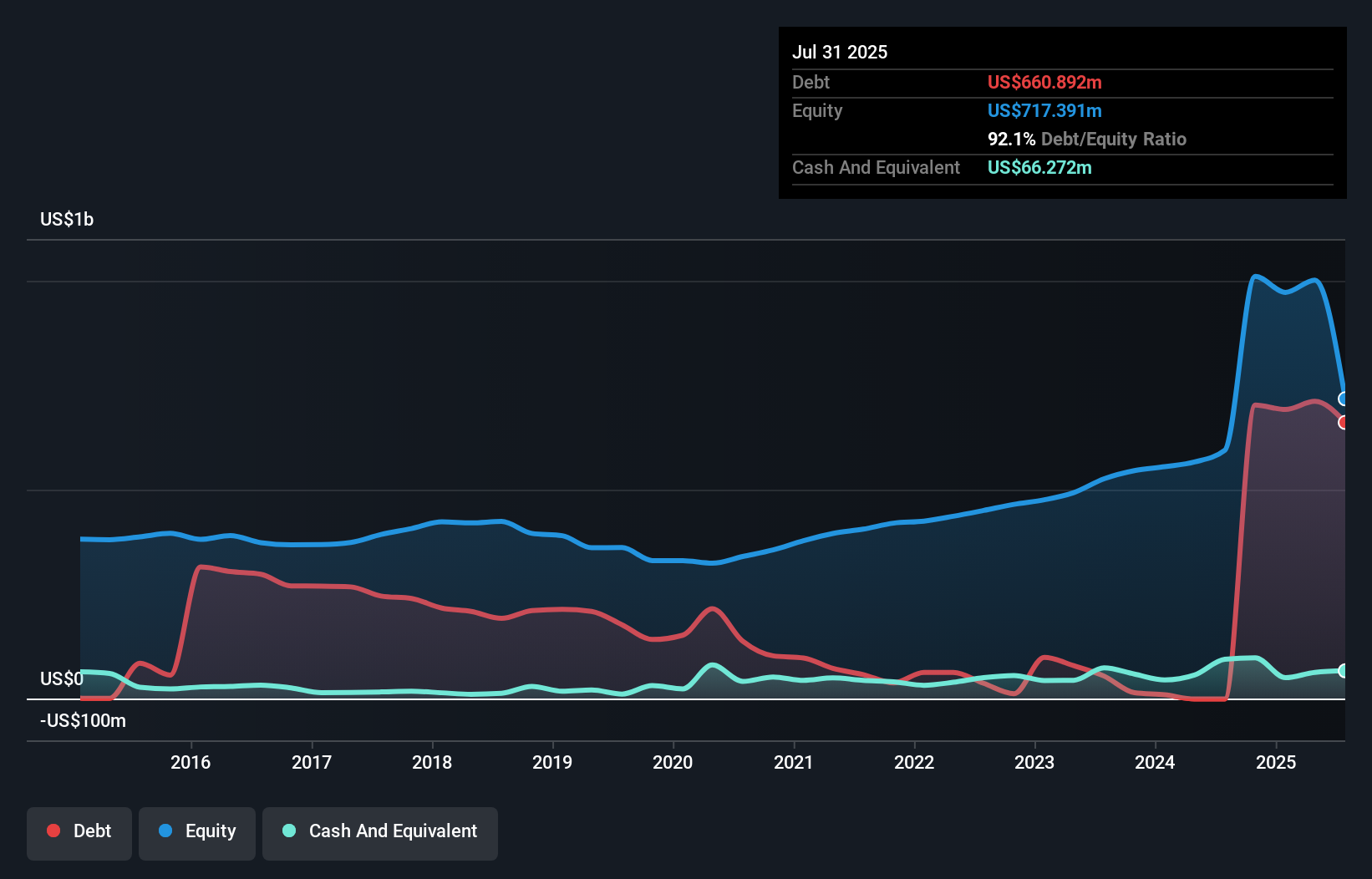Toggle visibility of the Equity series
Viewport: 1372px width, 879px height.
196,831
